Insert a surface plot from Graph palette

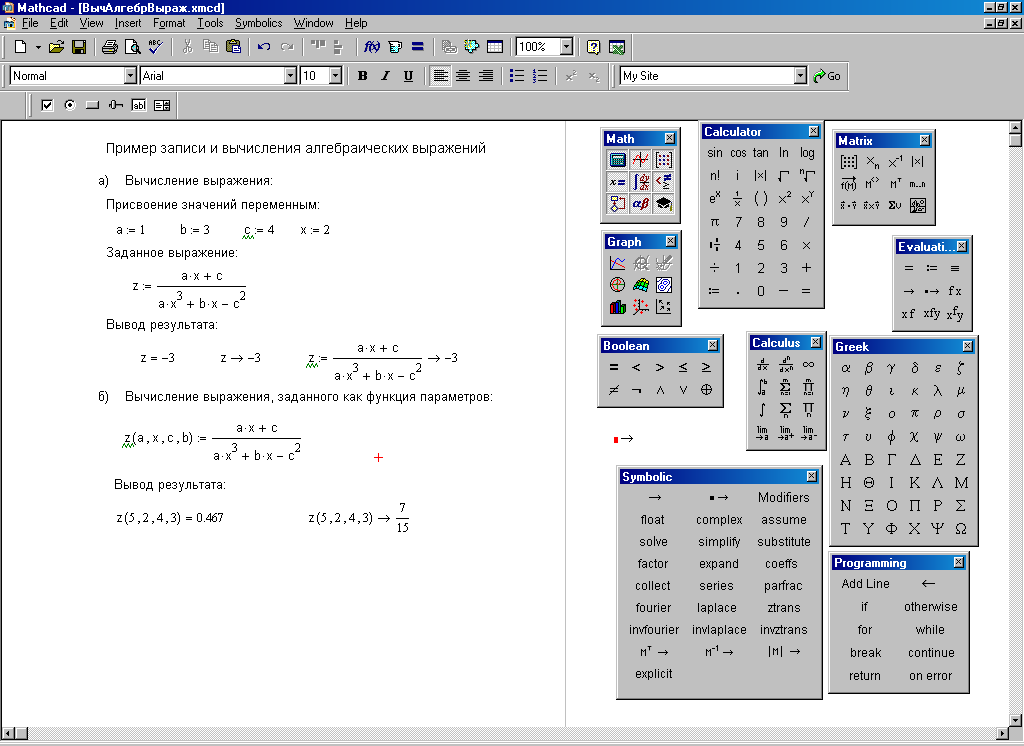point(641,285)
